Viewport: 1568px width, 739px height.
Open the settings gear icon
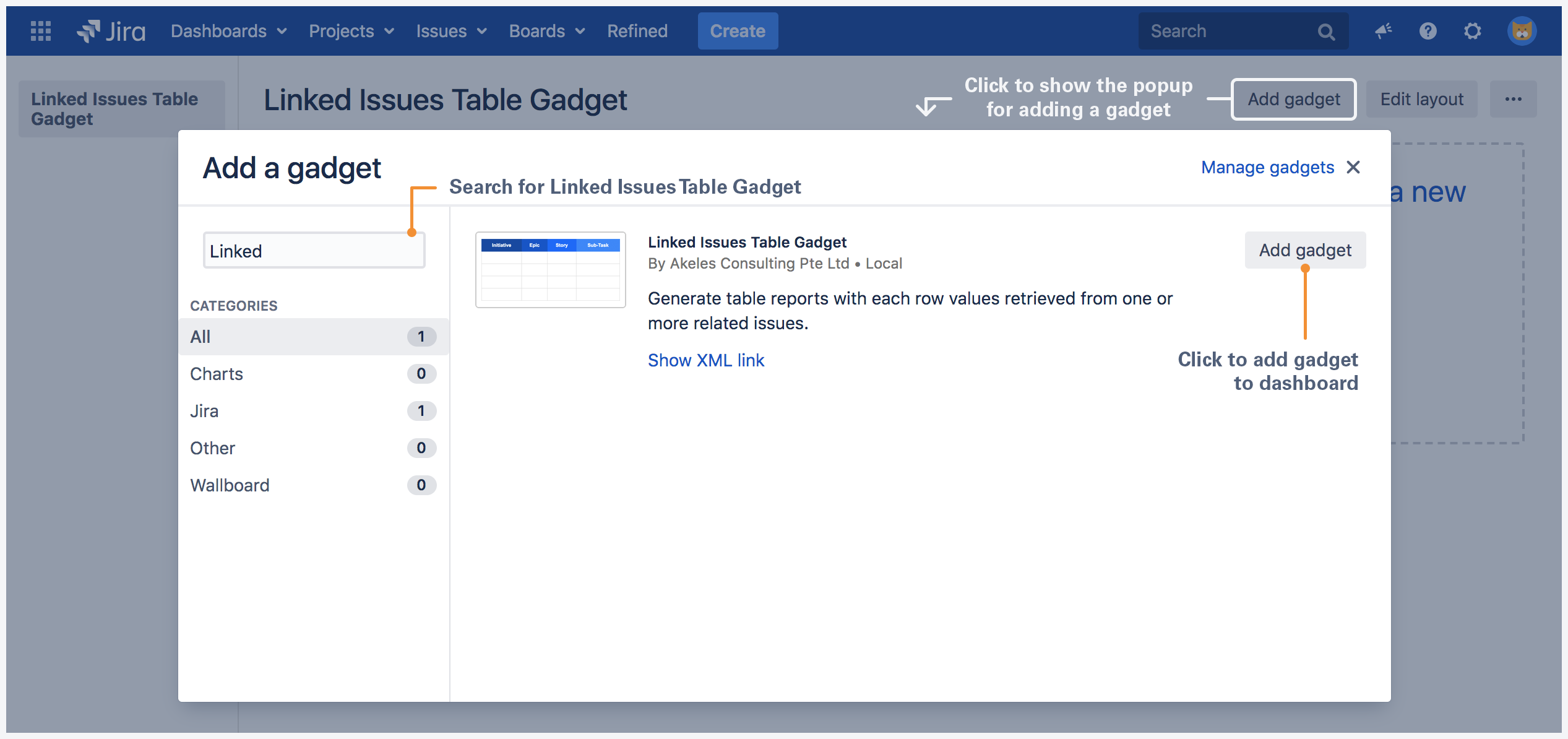[1473, 31]
